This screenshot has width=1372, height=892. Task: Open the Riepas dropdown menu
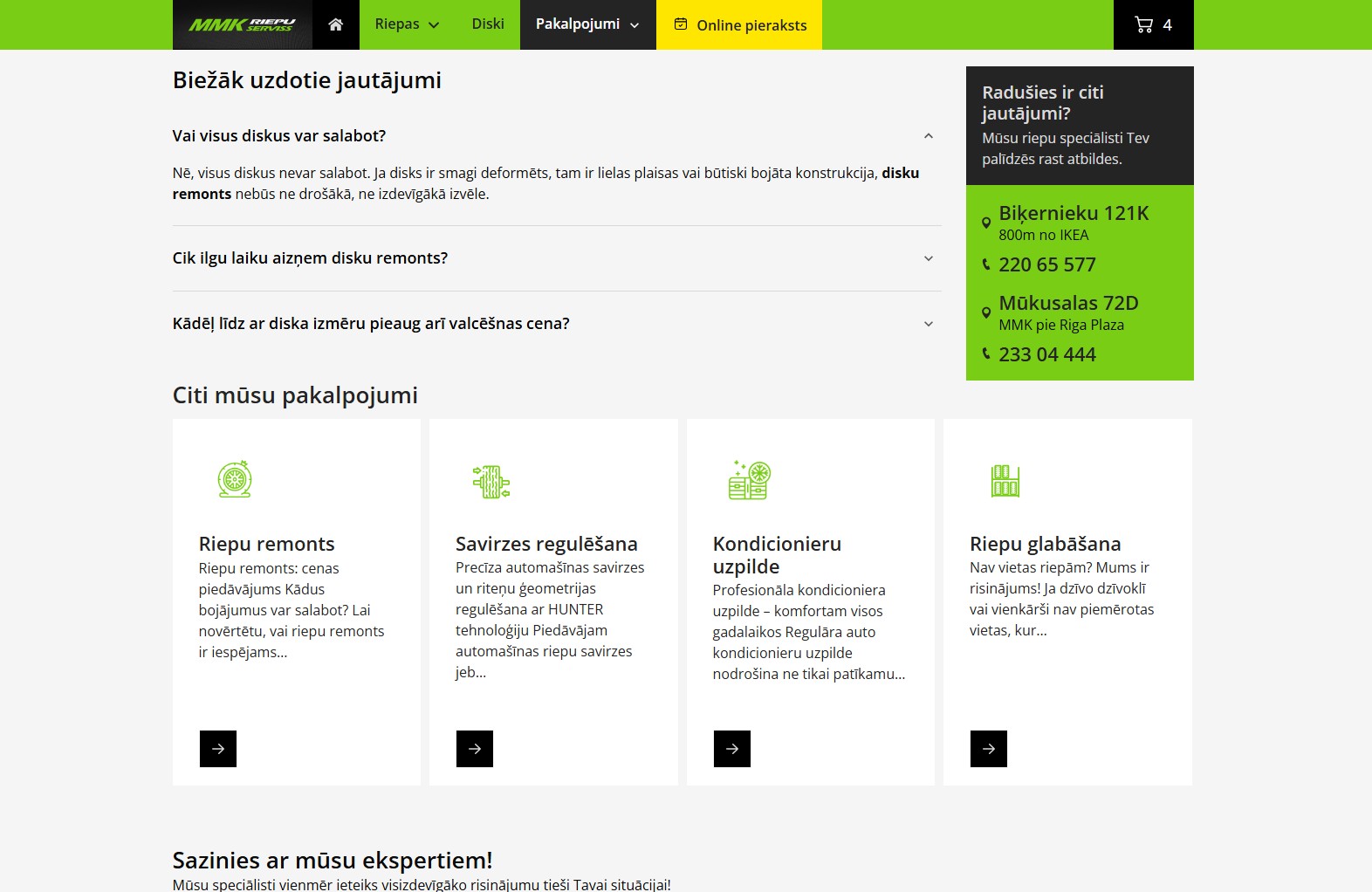click(407, 24)
